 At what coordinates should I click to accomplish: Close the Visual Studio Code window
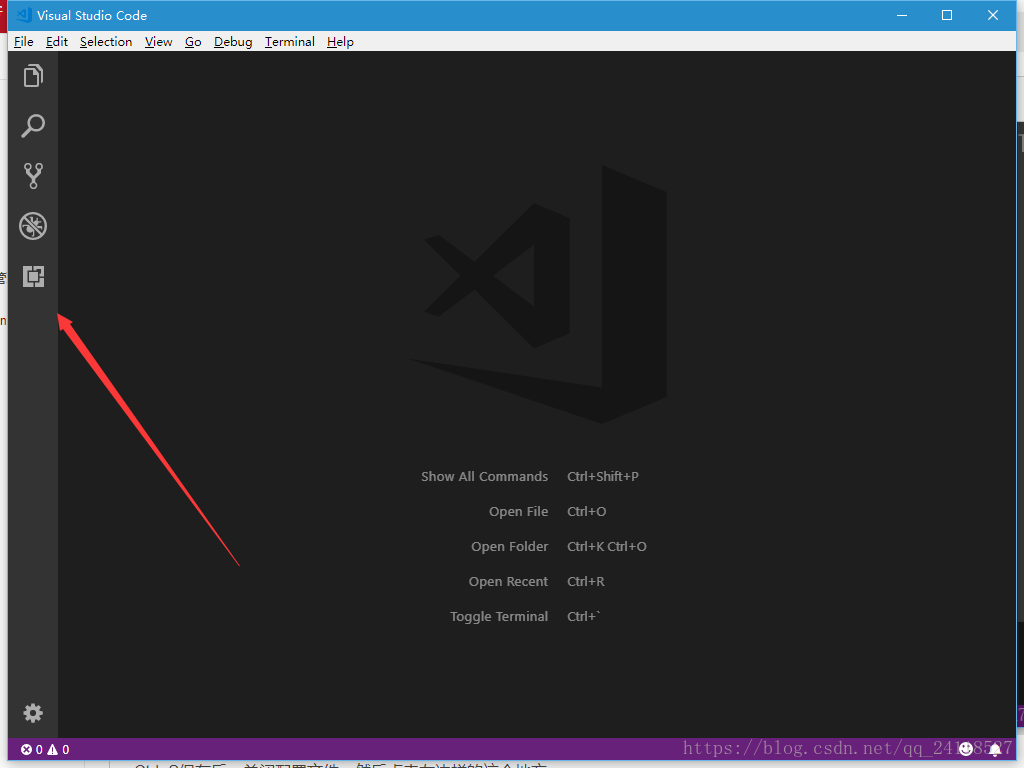pyautogui.click(x=993, y=15)
